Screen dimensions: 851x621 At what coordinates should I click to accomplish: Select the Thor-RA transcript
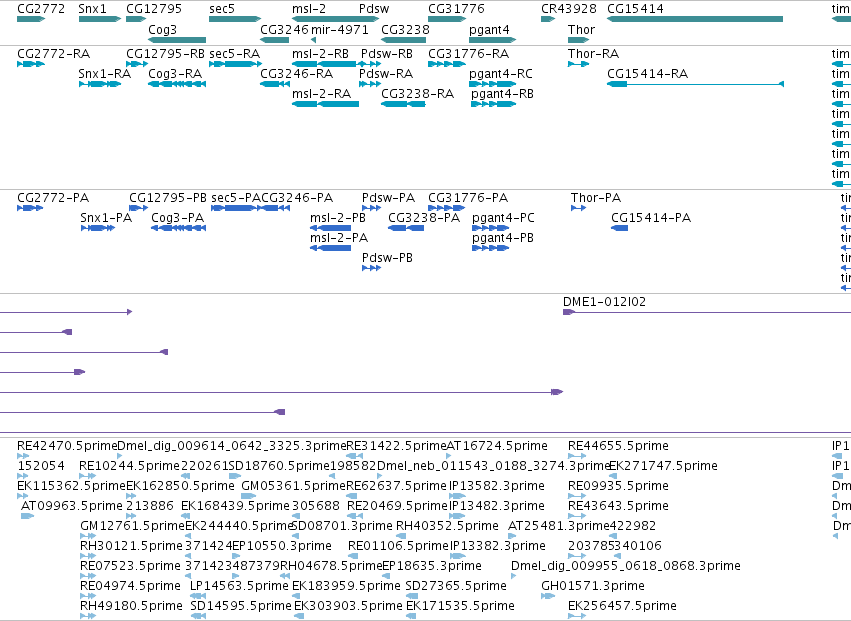click(579, 64)
